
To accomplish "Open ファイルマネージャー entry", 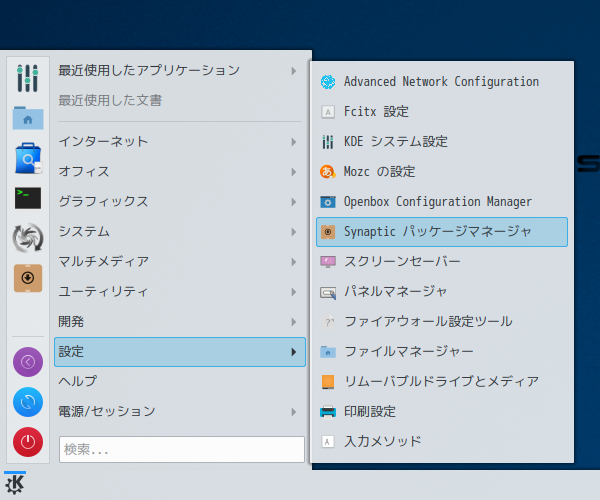I will pyautogui.click(x=442, y=352).
